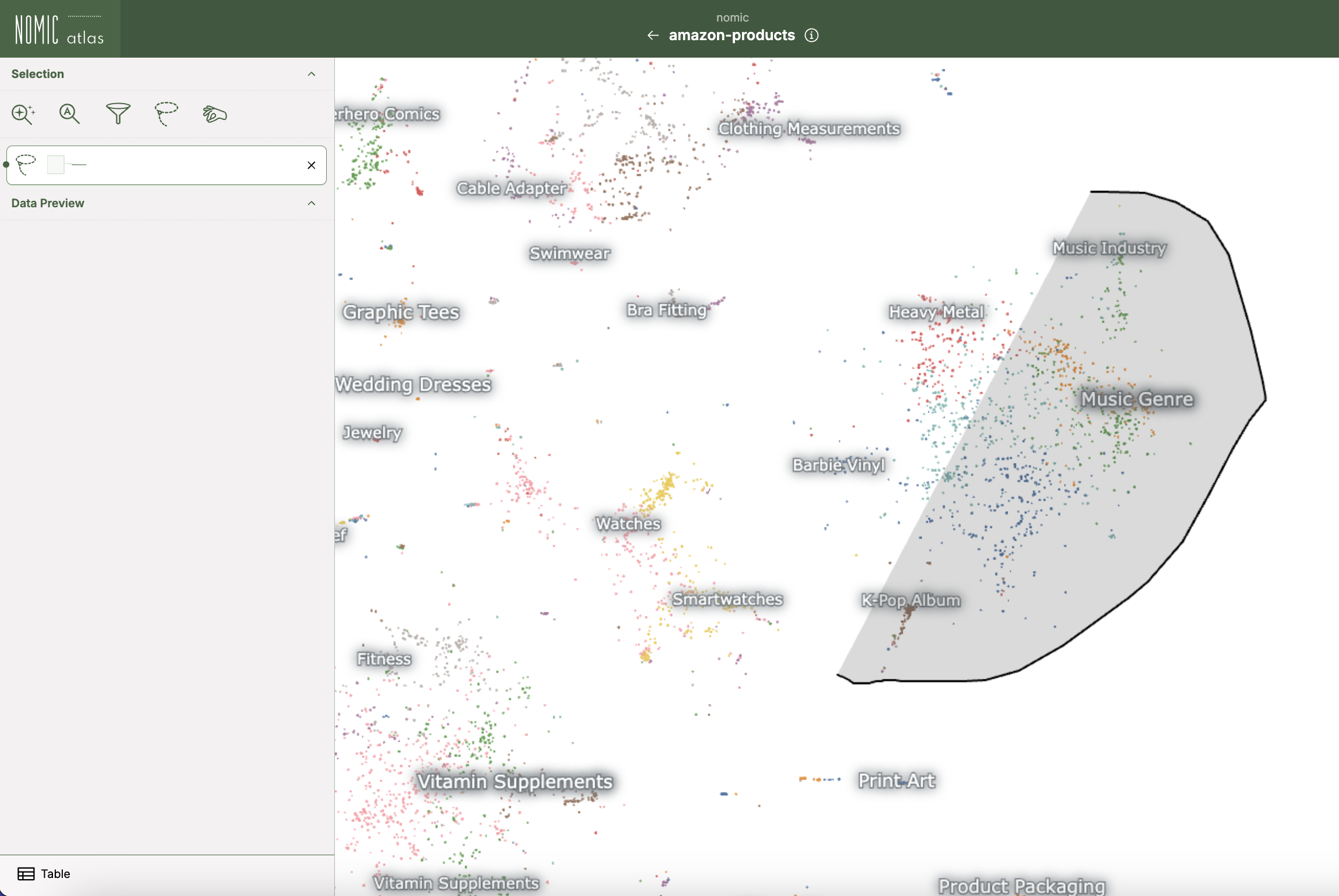Click the tag cursor tool icon
The width and height of the screenshot is (1339, 896).
point(214,114)
